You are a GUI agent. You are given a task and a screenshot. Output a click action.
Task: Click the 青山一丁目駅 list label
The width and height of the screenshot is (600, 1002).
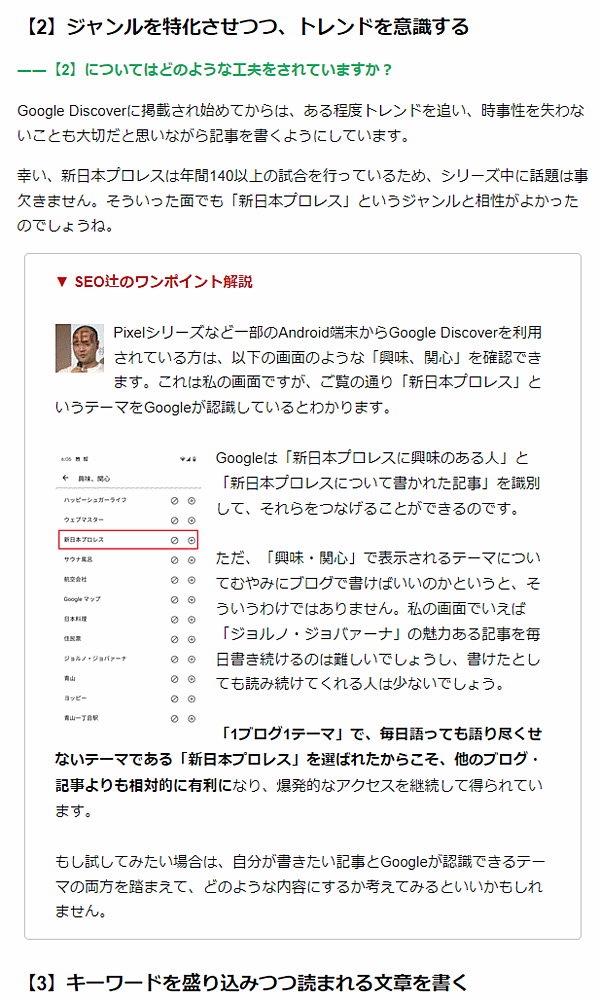[x=81, y=718]
